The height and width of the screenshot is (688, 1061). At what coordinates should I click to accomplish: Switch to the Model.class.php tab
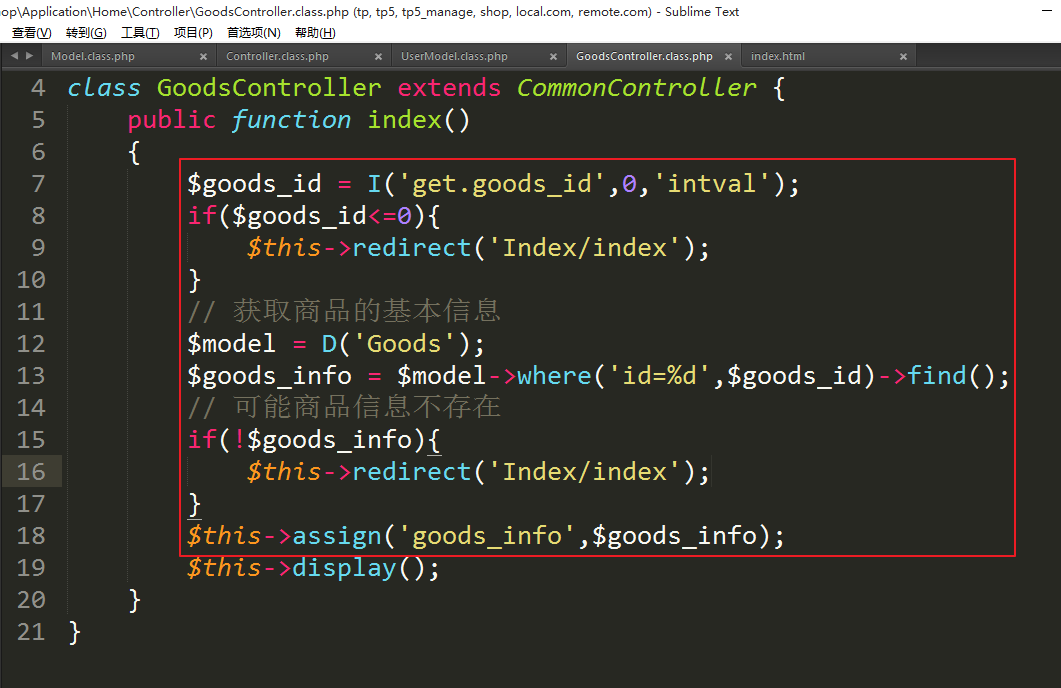(93, 57)
